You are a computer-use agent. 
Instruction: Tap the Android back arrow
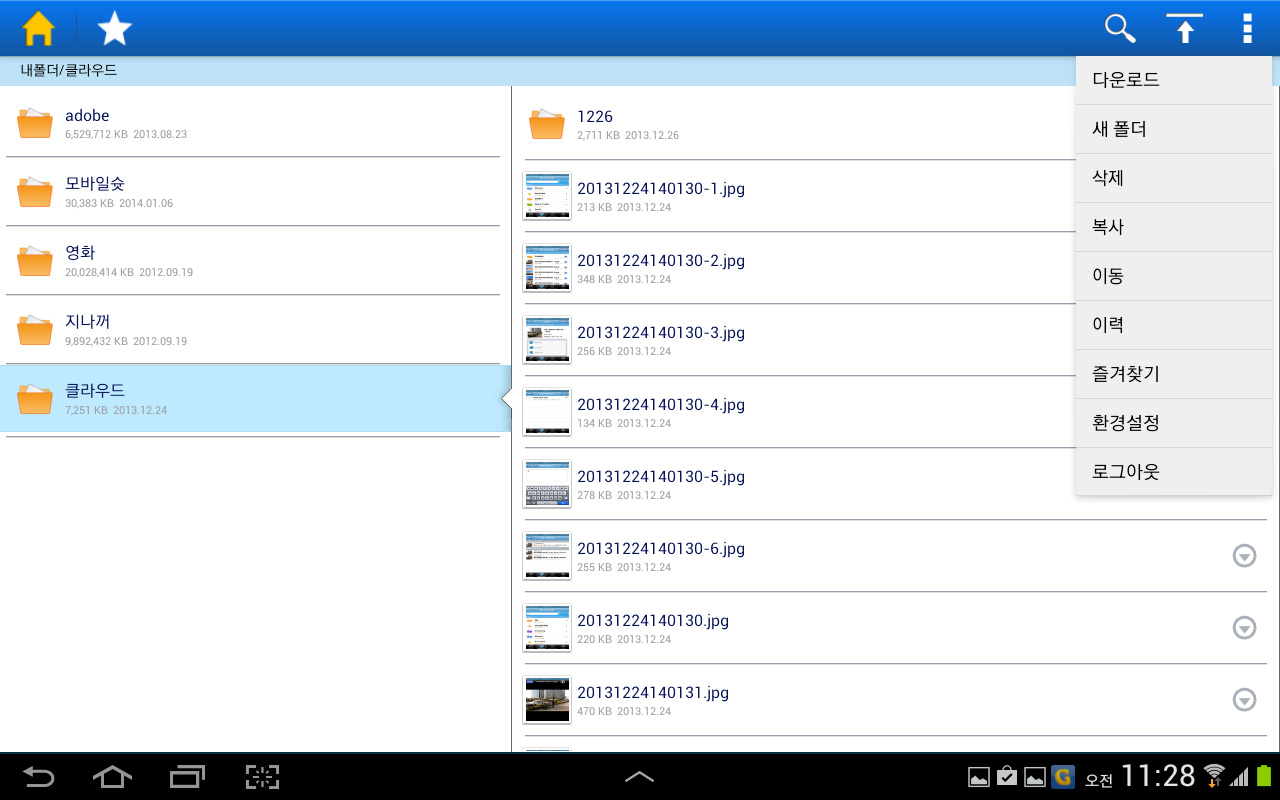(39, 776)
